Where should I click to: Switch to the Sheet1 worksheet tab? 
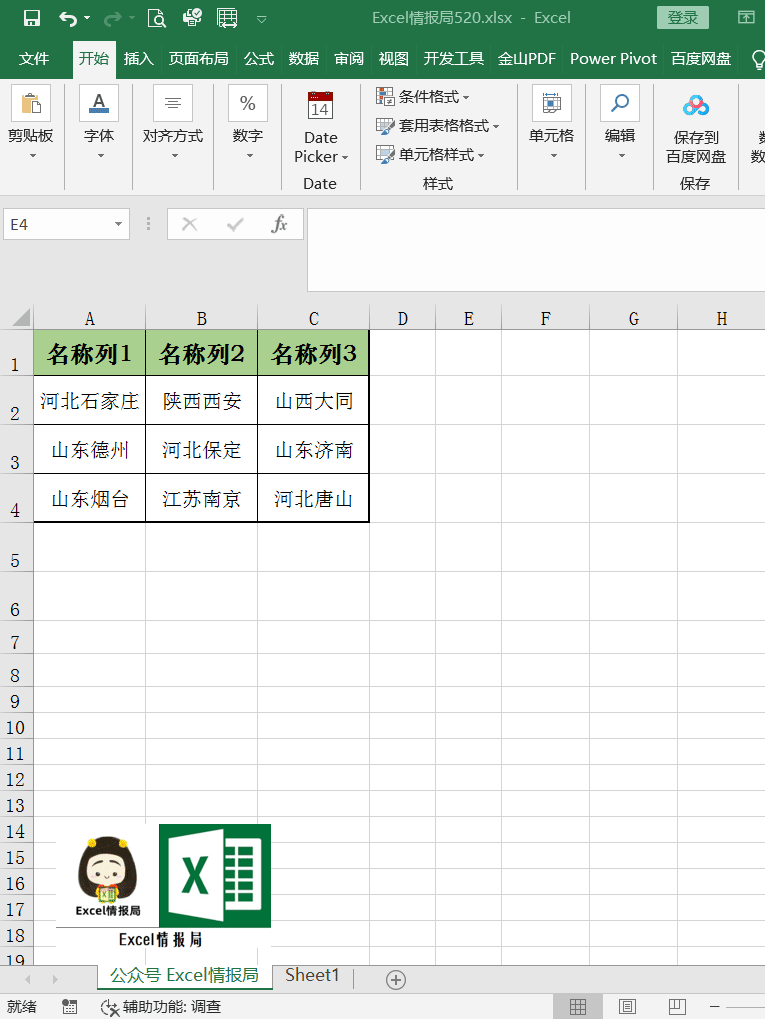click(312, 975)
